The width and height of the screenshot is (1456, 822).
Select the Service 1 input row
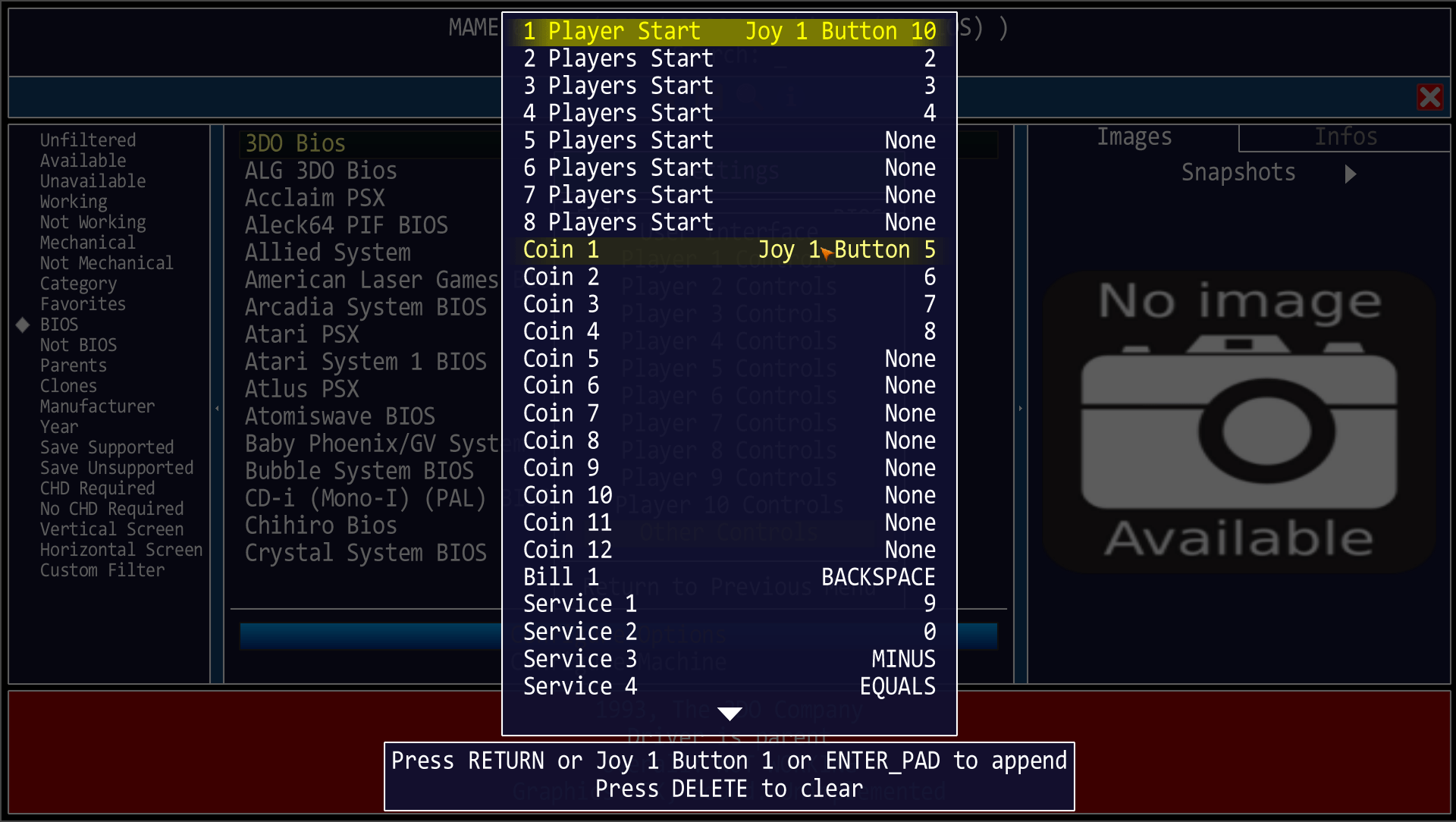[730, 604]
